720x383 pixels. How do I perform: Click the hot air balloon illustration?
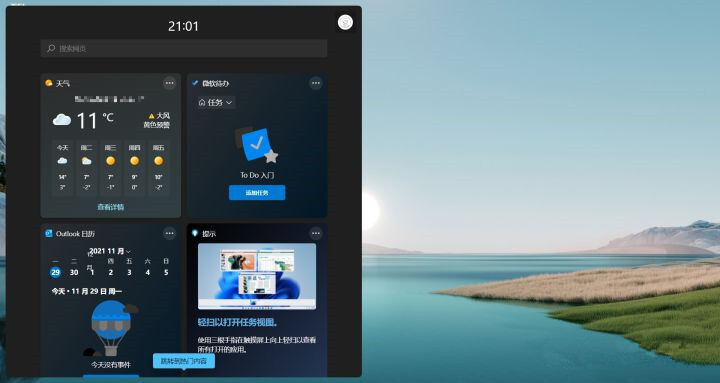[111, 328]
